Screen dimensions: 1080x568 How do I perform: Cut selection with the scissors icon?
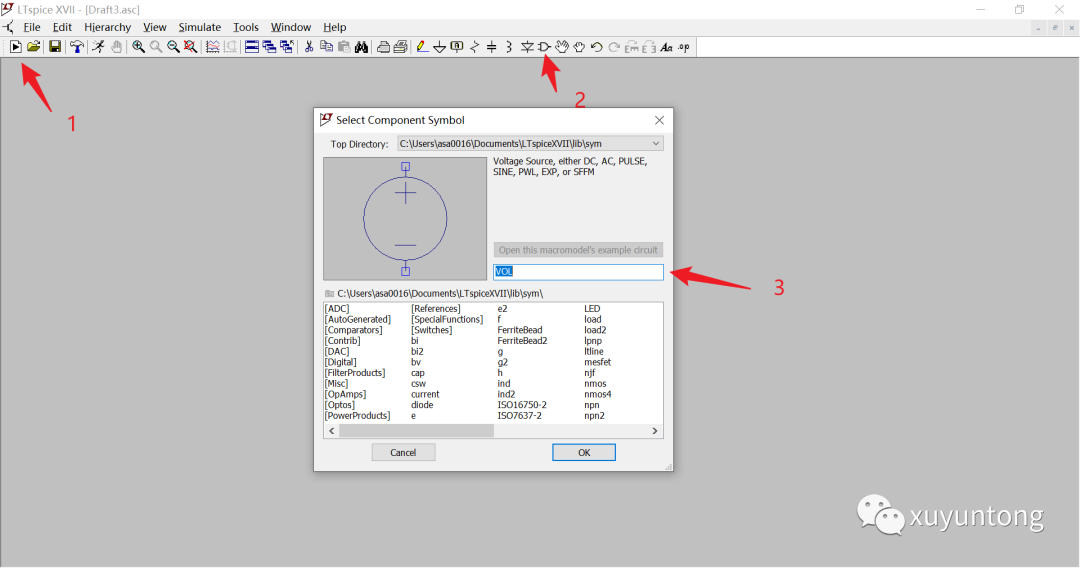click(309, 47)
